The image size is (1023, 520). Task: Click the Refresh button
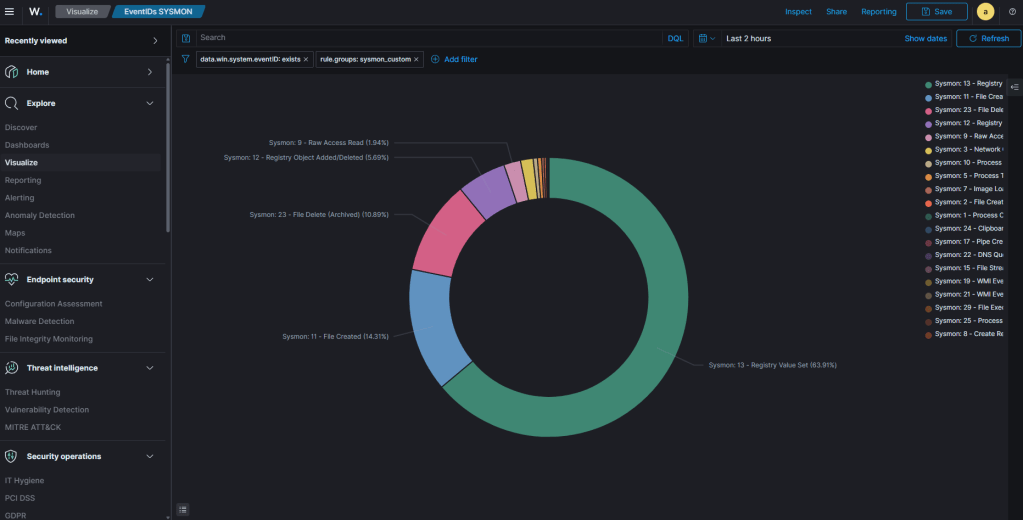tap(987, 38)
